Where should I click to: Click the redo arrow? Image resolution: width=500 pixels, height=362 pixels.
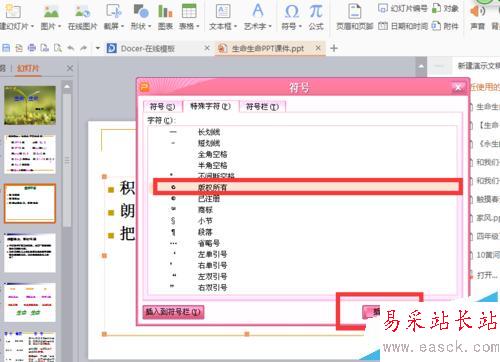pyautogui.click(x=83, y=48)
